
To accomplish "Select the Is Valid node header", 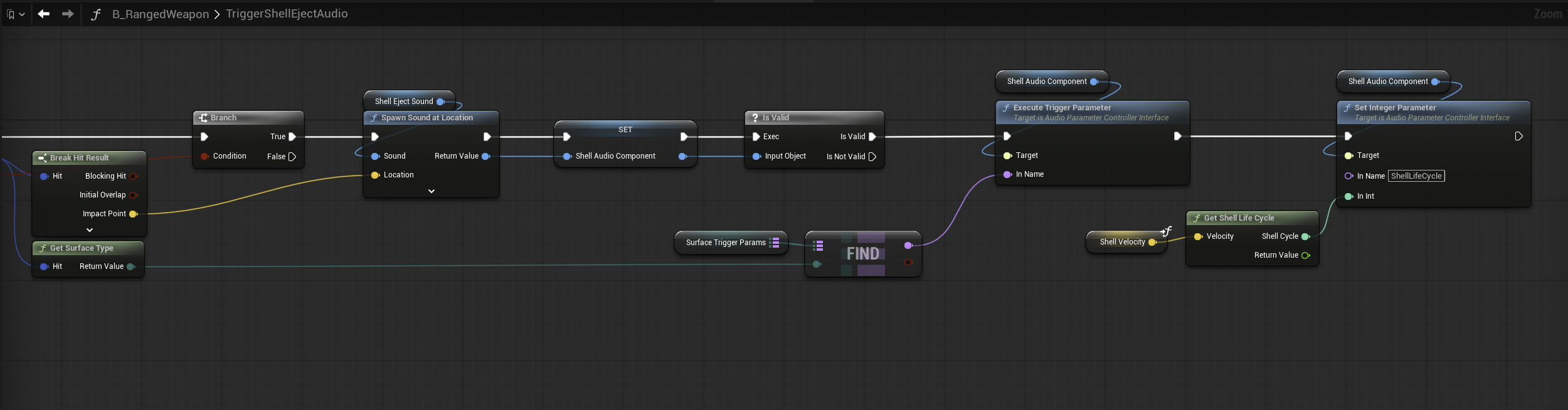I will [x=814, y=118].
